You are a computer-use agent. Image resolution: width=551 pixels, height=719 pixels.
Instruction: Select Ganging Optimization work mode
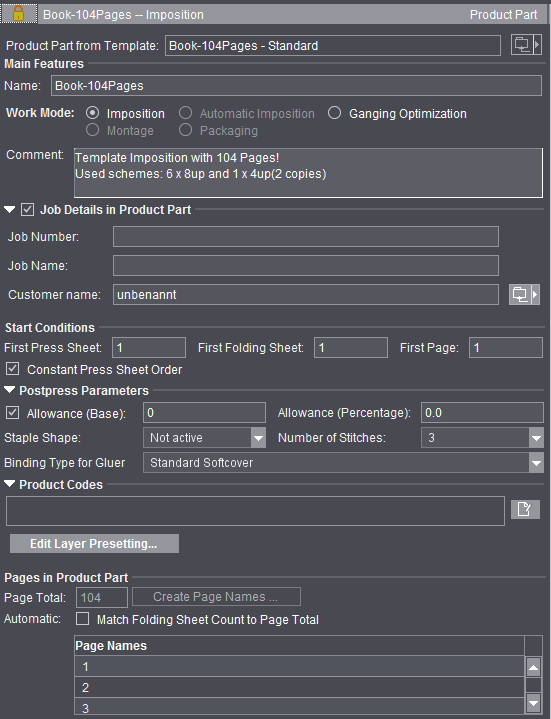pos(335,113)
